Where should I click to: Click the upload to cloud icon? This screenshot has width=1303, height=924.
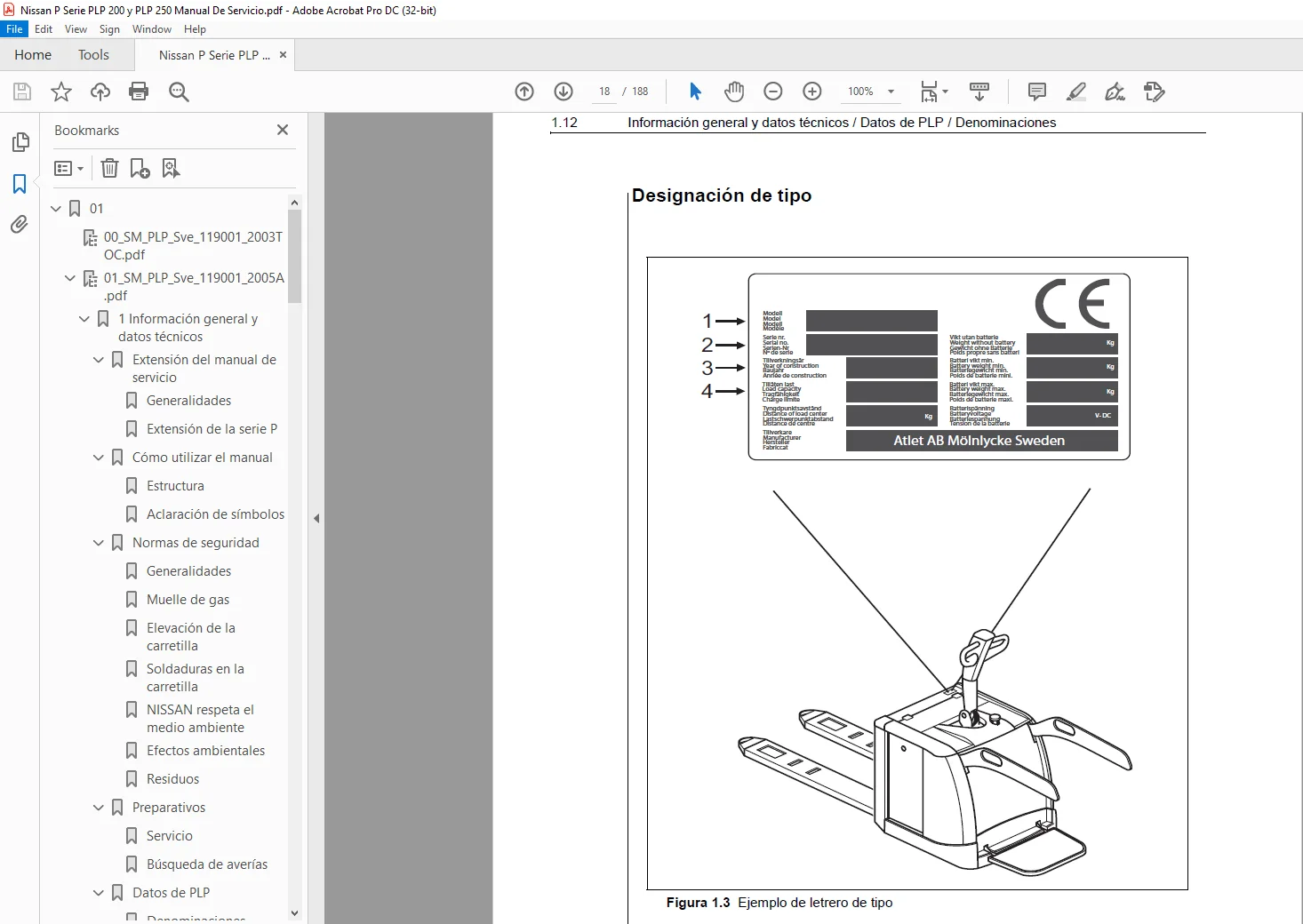[x=100, y=92]
